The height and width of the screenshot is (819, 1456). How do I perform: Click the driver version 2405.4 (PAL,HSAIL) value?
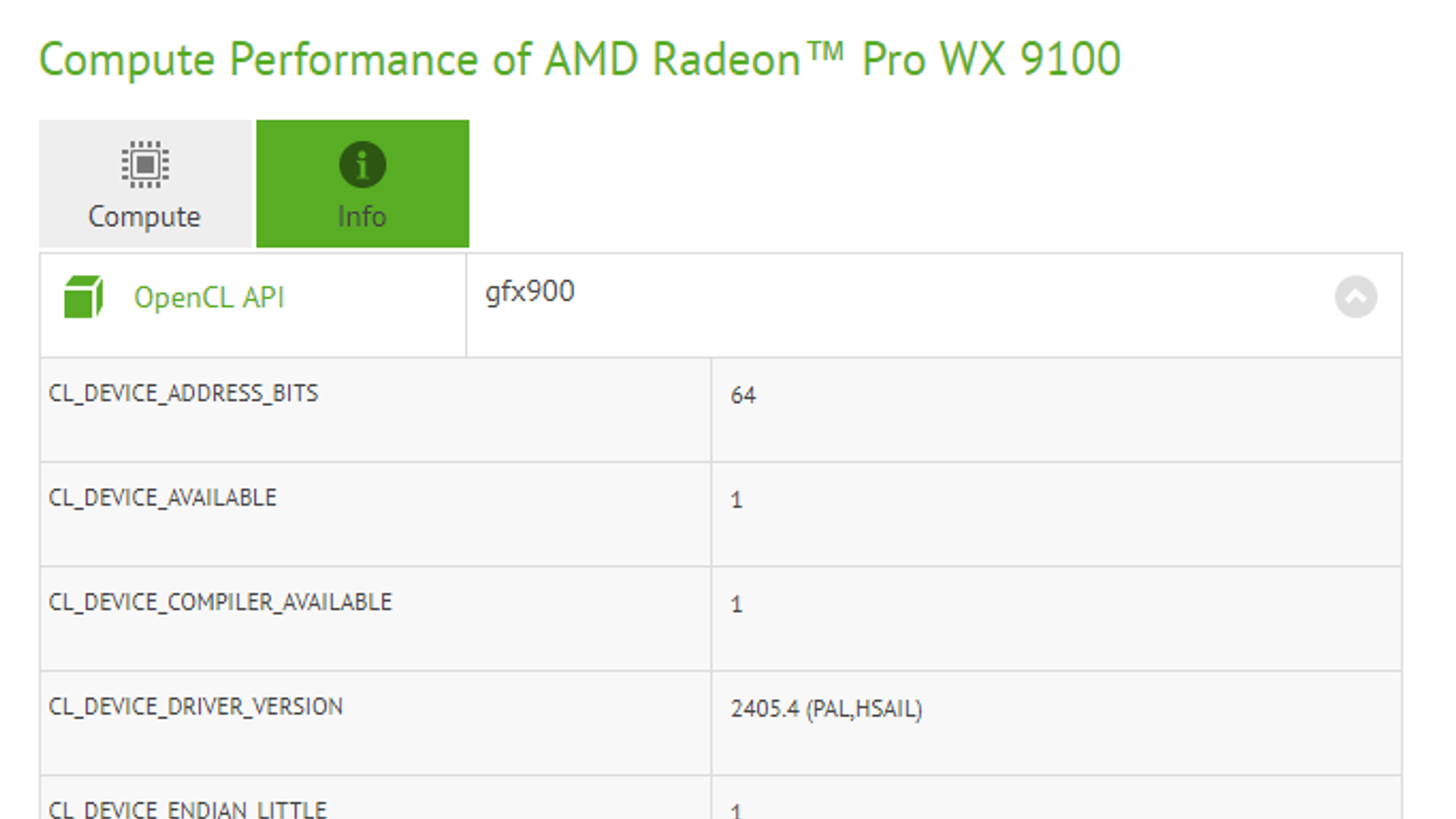[x=825, y=709]
